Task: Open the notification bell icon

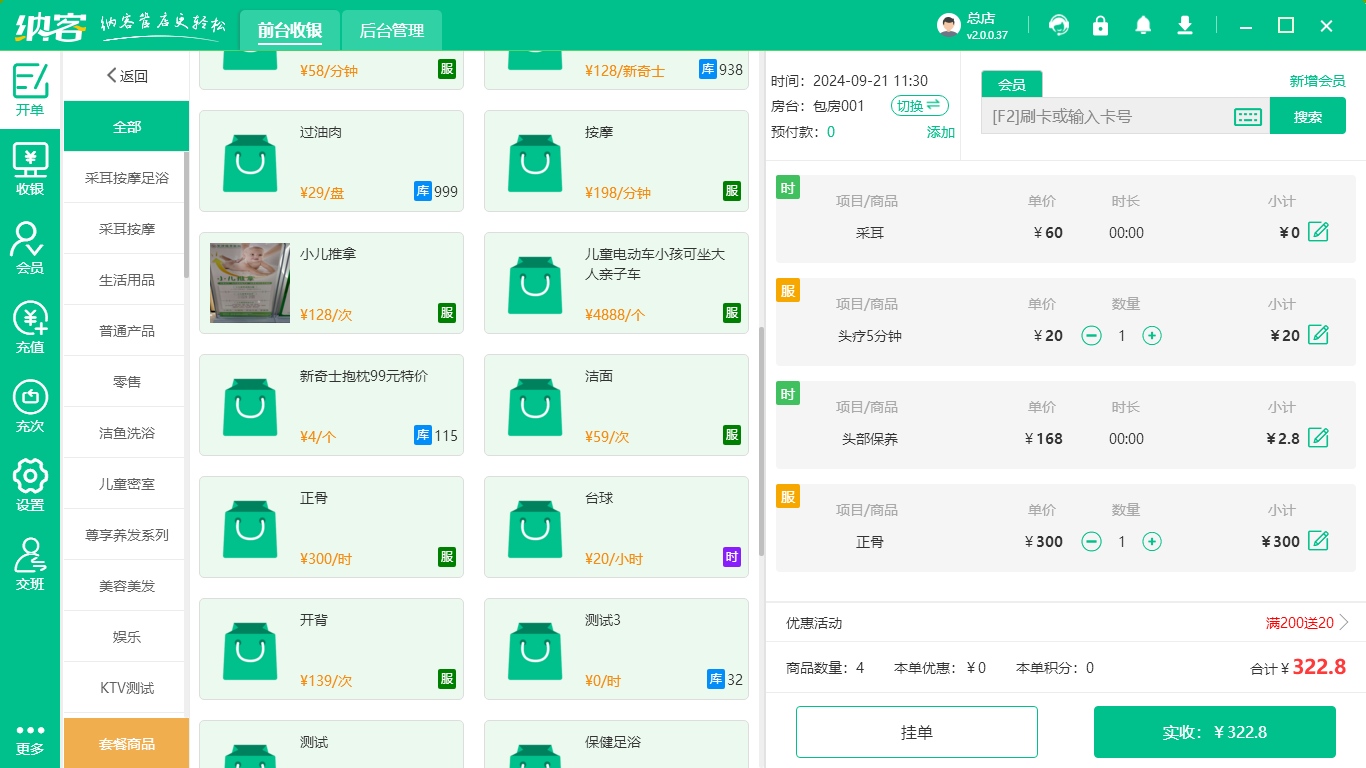Action: coord(1143,26)
